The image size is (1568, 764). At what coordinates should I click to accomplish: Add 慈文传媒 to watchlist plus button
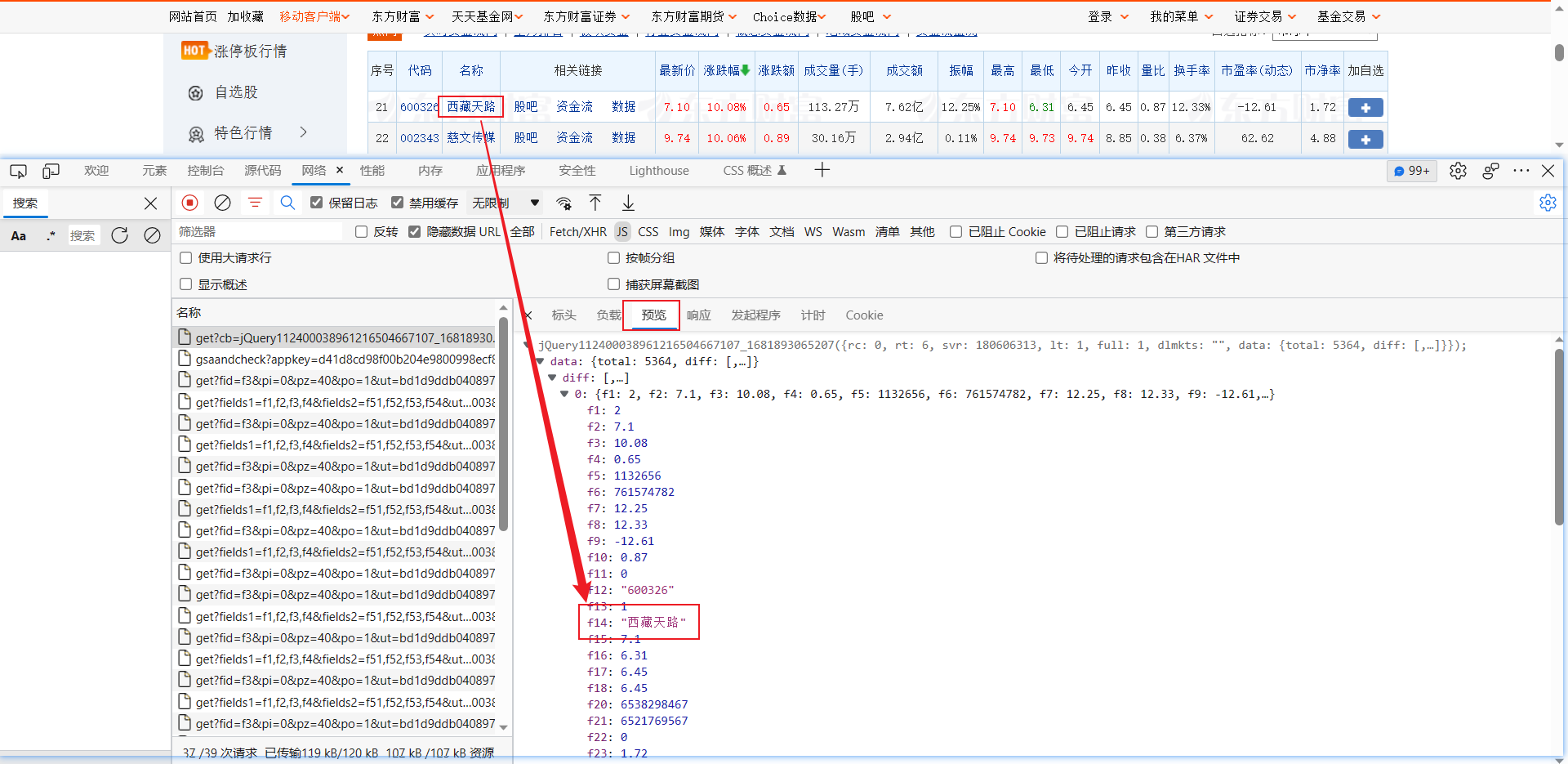1365,139
